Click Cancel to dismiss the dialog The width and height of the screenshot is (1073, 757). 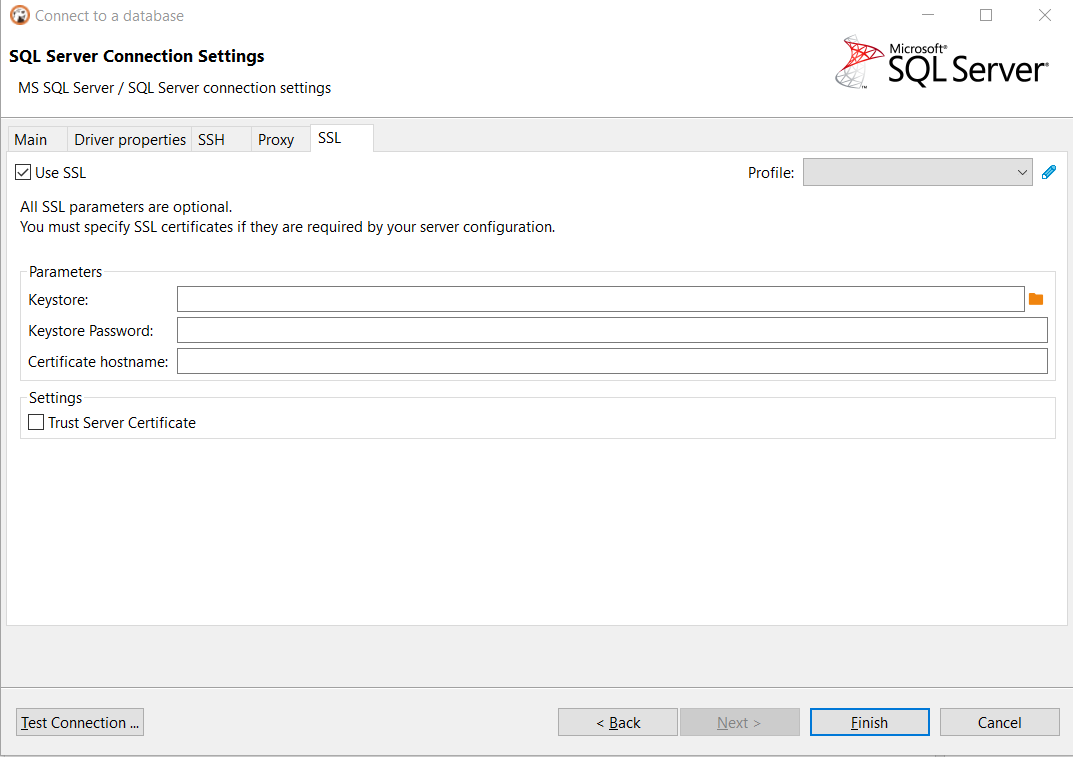(x=999, y=721)
